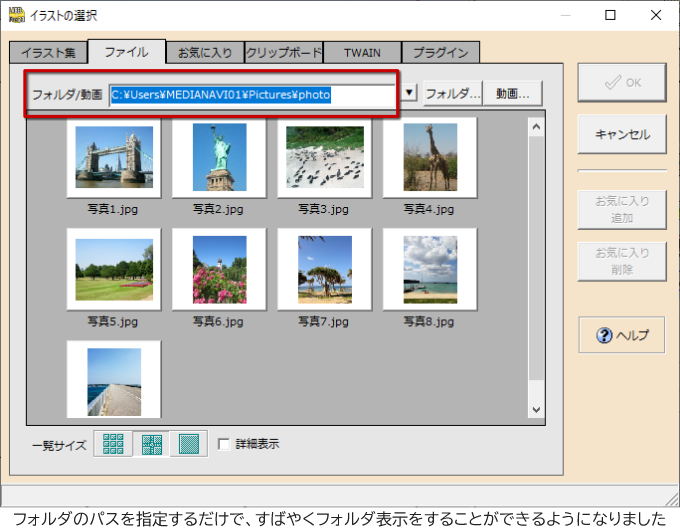Open the TWAIN tab
The image size is (680, 532).
tap(362, 52)
